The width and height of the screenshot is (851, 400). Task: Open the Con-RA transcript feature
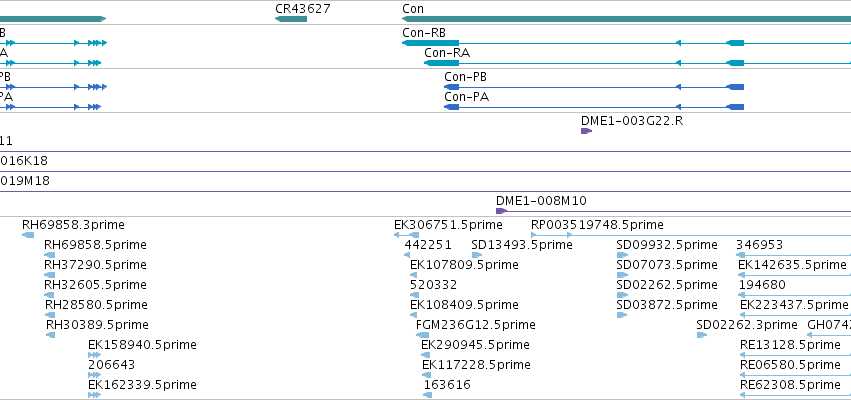click(637, 63)
